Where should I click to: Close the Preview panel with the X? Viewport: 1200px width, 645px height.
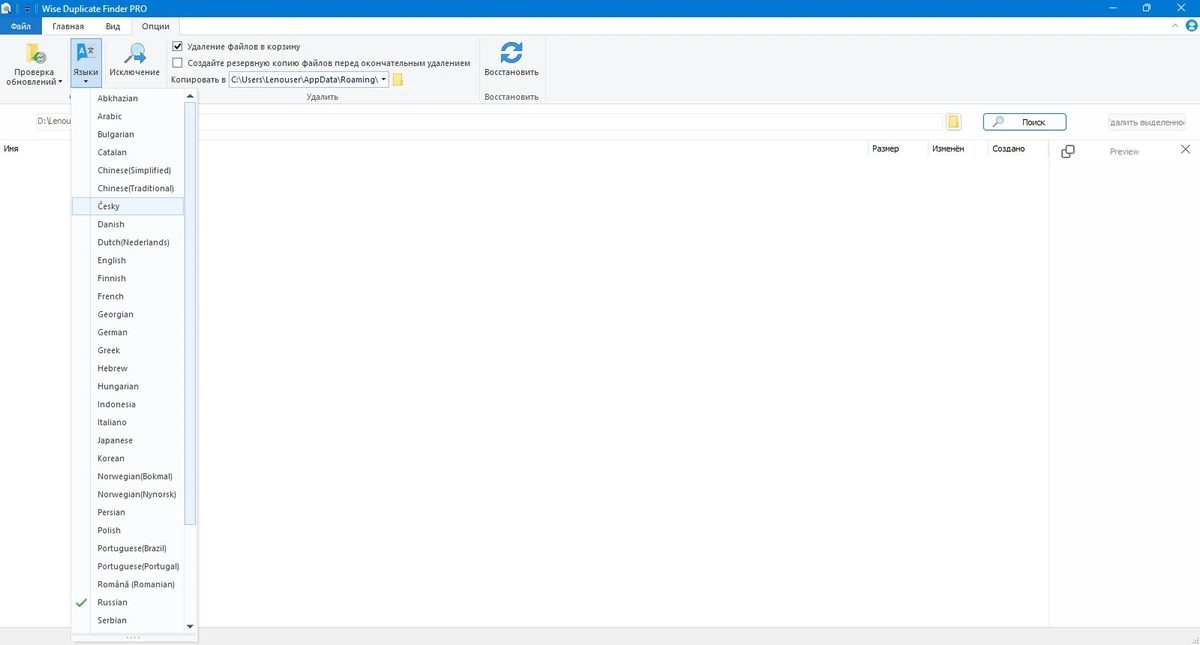(1186, 150)
